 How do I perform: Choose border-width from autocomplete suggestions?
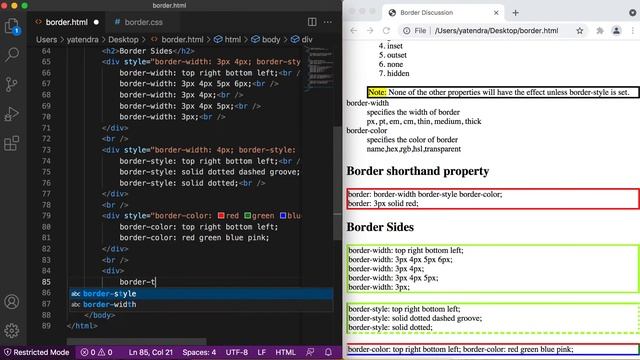tap(201, 304)
